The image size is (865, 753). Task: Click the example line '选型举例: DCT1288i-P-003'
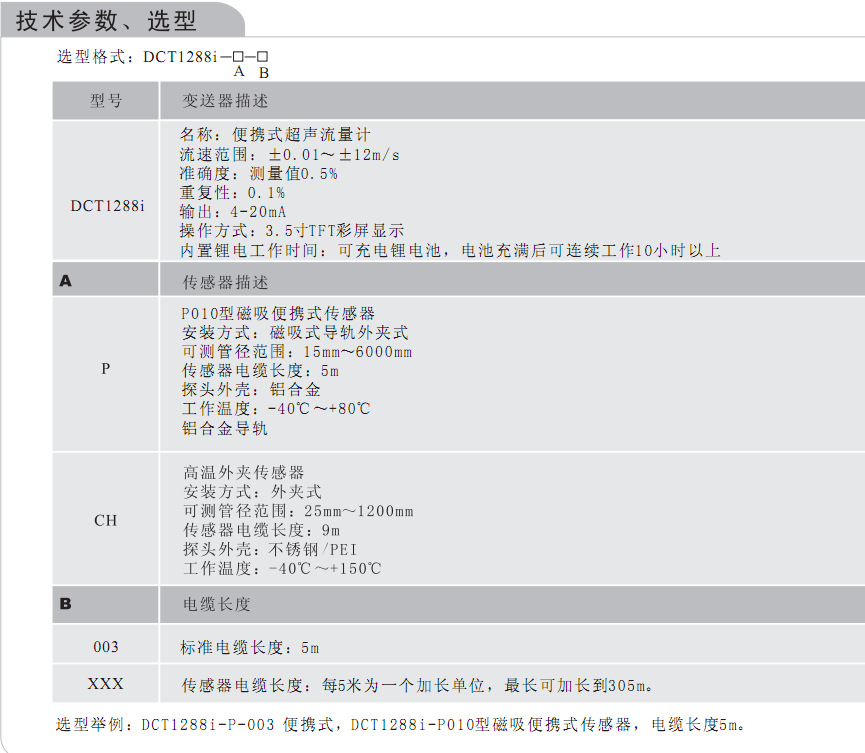click(x=400, y=724)
